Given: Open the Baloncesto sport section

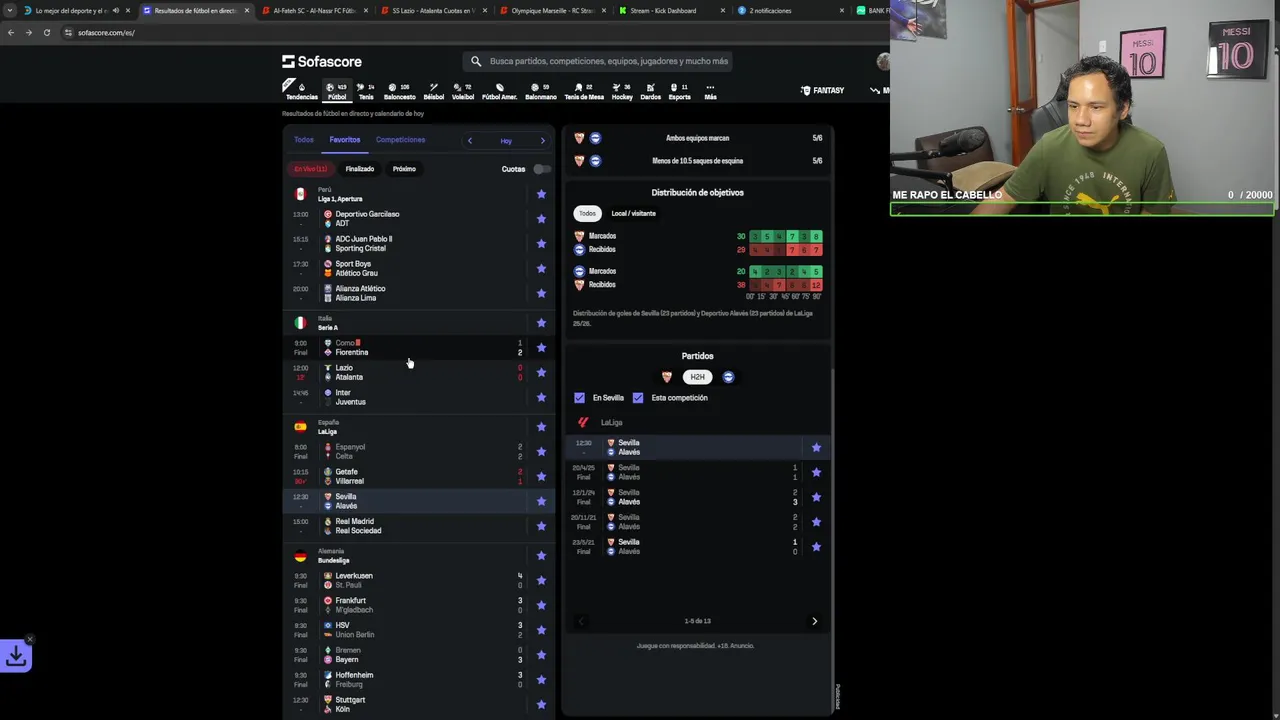Looking at the screenshot, I should pyautogui.click(x=399, y=90).
